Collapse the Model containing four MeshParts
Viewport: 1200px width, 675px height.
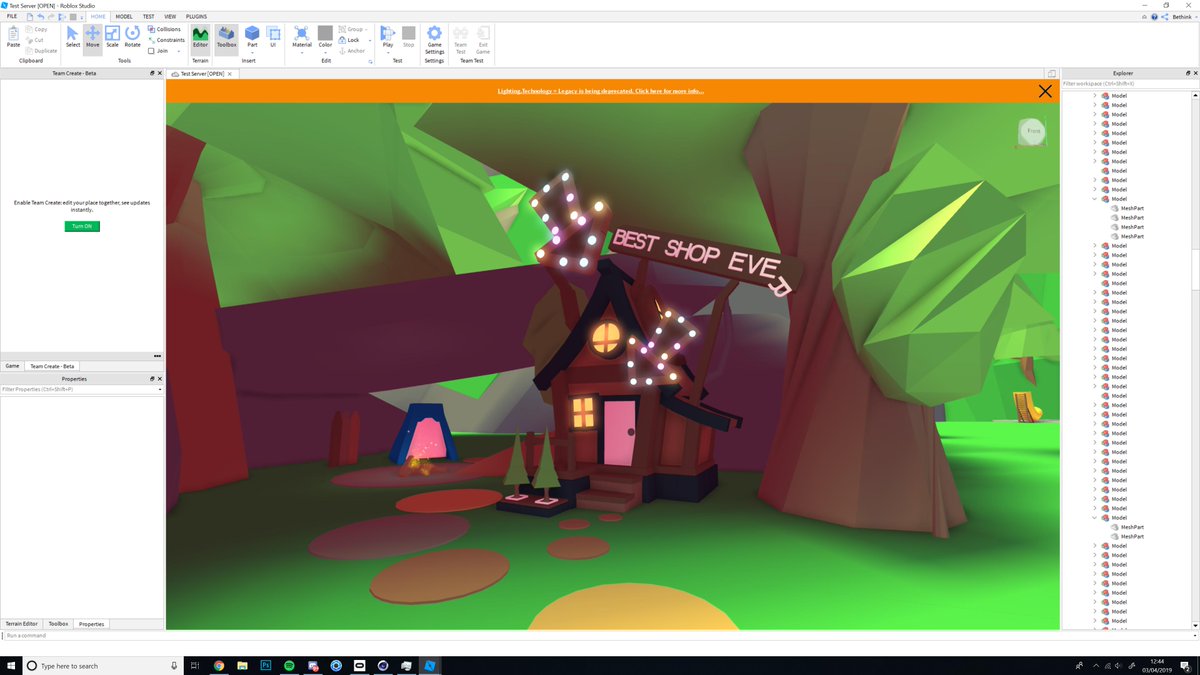coord(1095,199)
